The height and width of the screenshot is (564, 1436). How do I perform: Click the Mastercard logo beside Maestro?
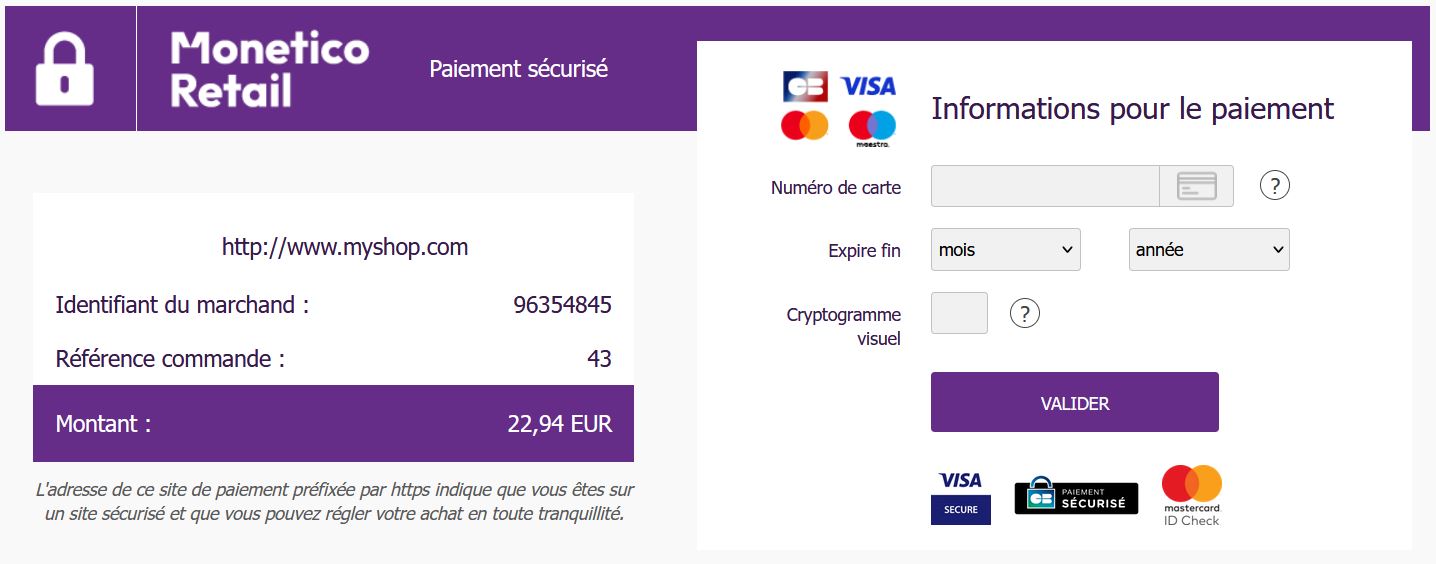[805, 126]
